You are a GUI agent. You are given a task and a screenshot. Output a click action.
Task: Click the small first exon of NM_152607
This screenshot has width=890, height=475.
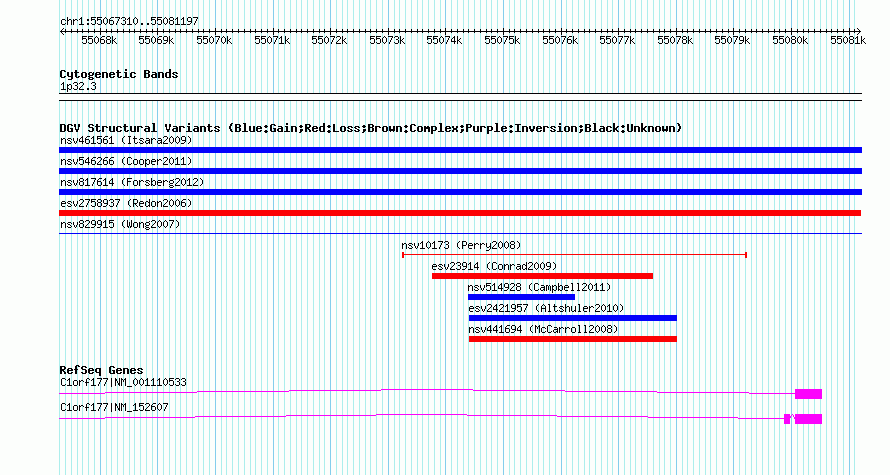coord(787,419)
